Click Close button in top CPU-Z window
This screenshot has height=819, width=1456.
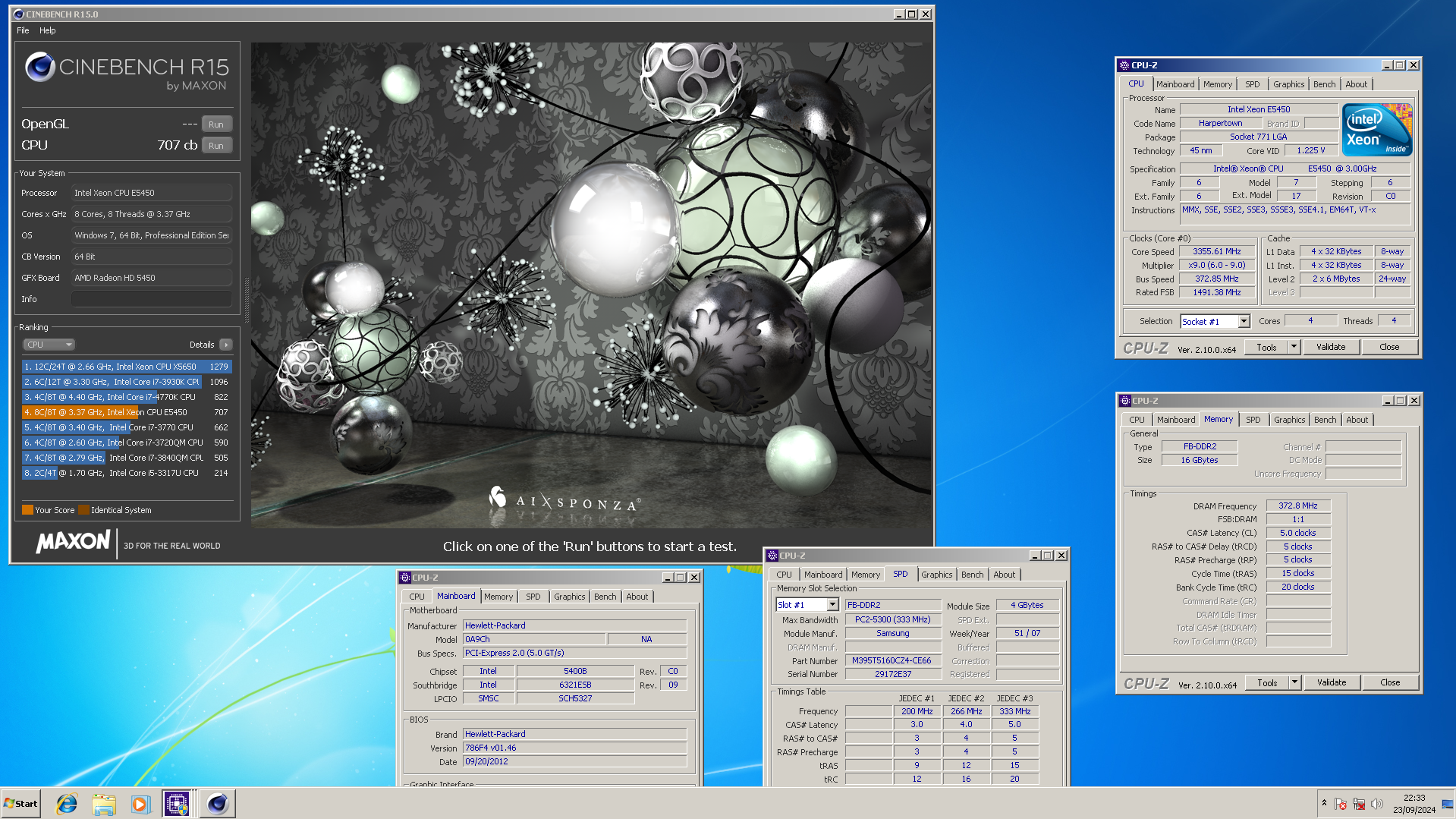tap(1389, 348)
